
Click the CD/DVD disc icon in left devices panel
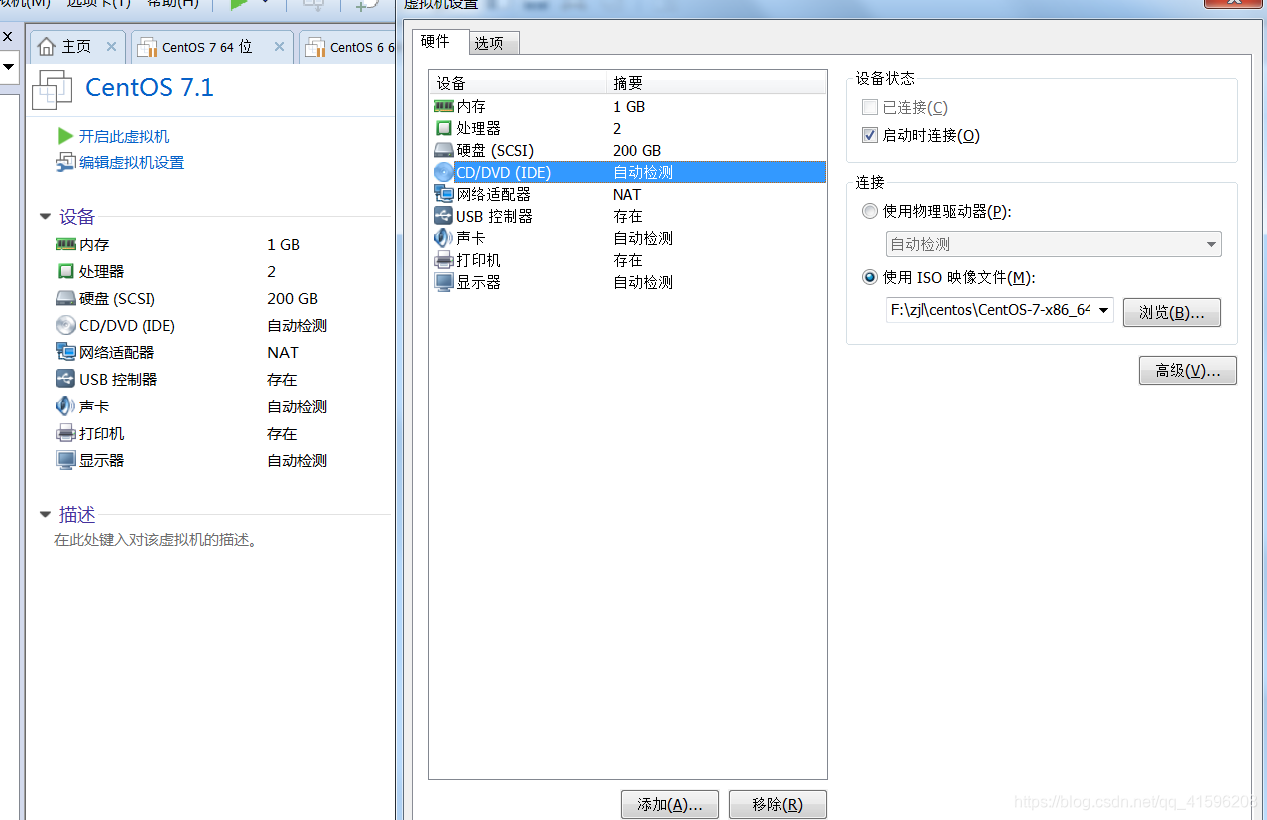(65, 325)
